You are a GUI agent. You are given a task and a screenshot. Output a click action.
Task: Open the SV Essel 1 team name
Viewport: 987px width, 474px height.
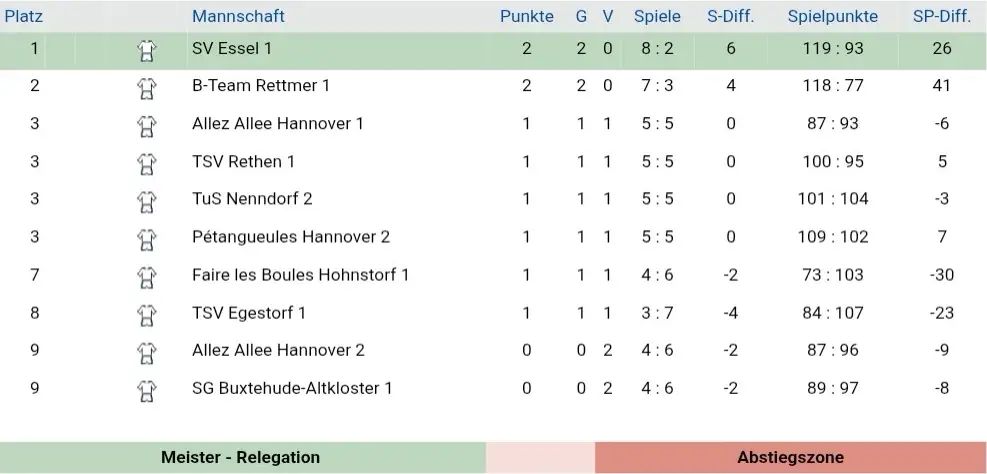[232, 48]
